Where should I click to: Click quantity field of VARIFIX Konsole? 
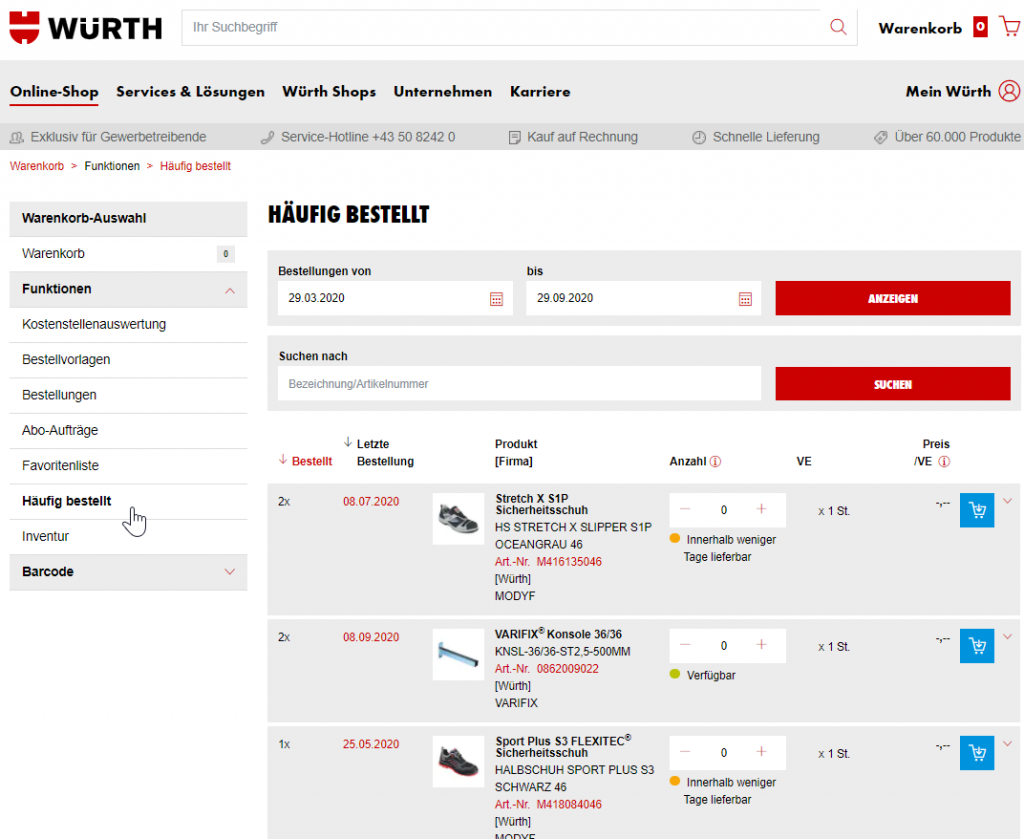724,646
